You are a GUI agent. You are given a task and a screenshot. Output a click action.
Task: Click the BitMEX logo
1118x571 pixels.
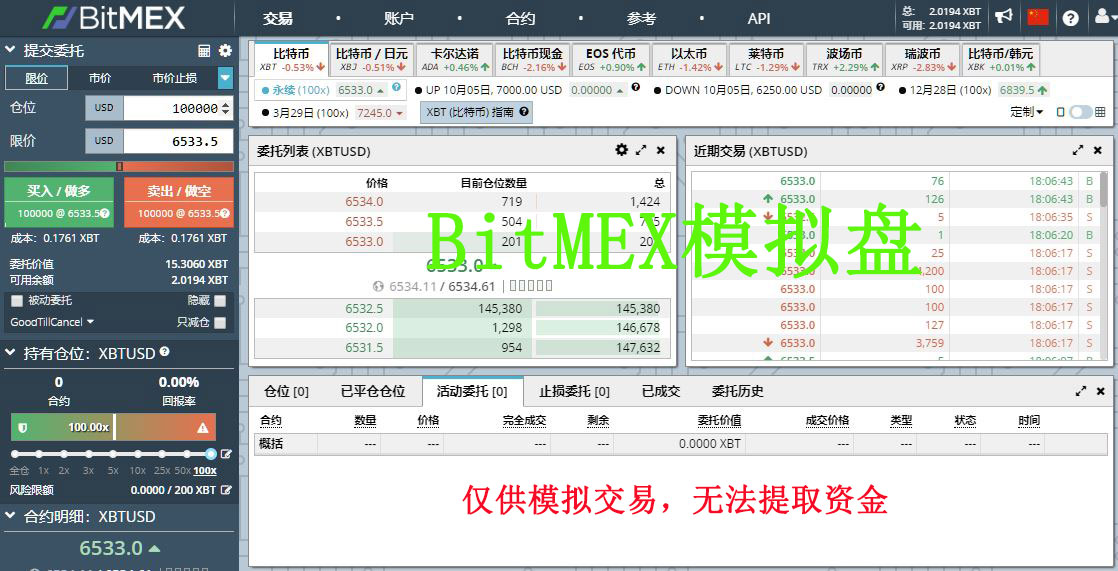pyautogui.click(x=113, y=18)
